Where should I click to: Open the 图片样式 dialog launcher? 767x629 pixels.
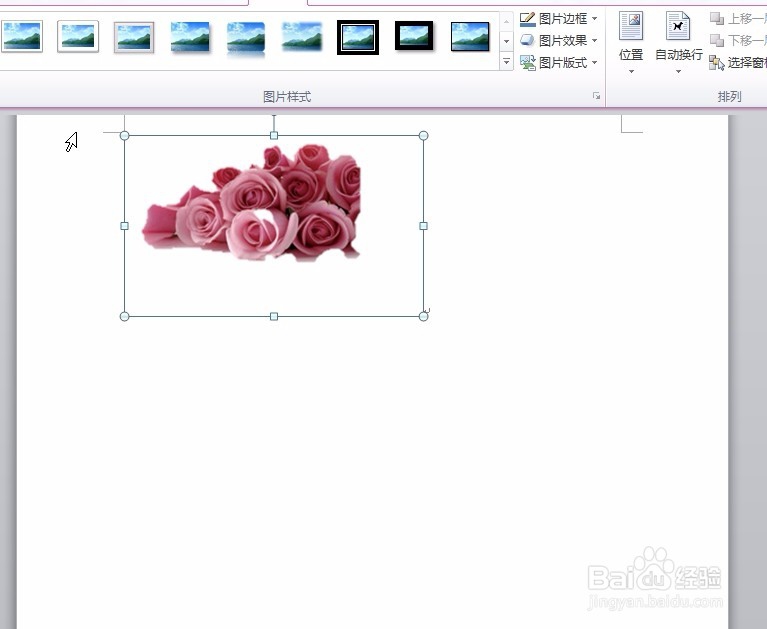[x=596, y=96]
